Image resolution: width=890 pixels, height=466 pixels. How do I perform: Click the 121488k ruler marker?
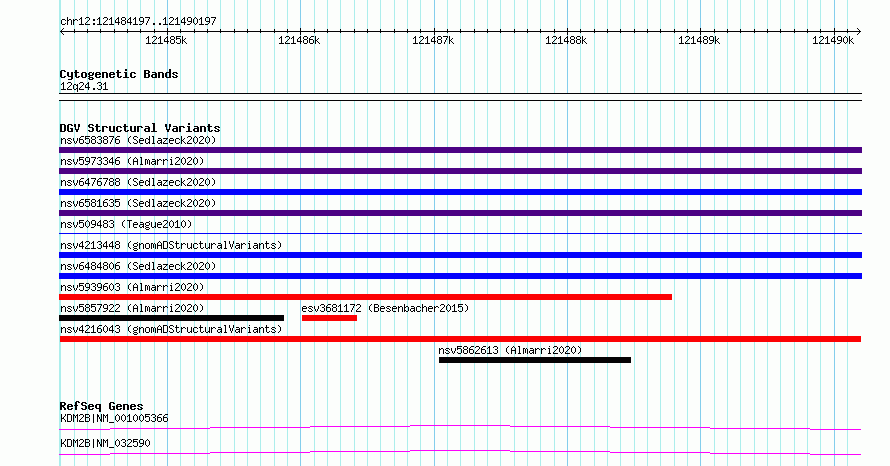566,40
